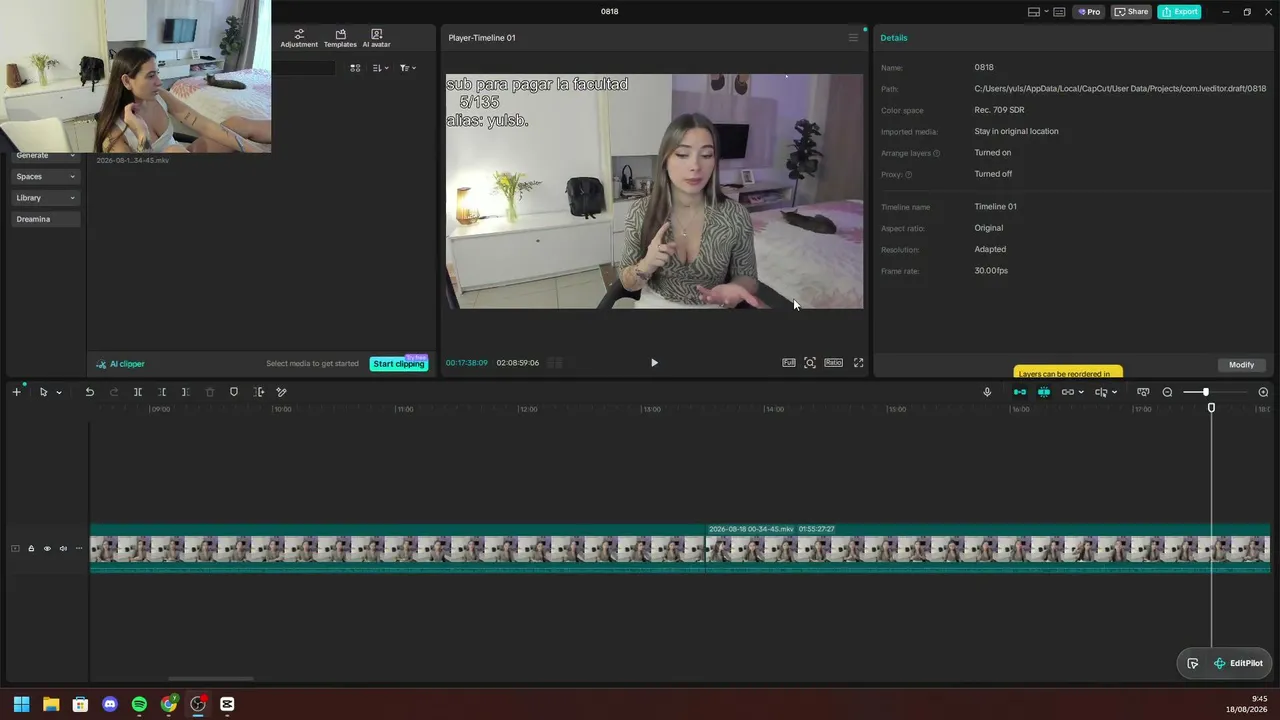Image resolution: width=1280 pixels, height=720 pixels.
Task: Open the Templates tab
Action: (340, 38)
